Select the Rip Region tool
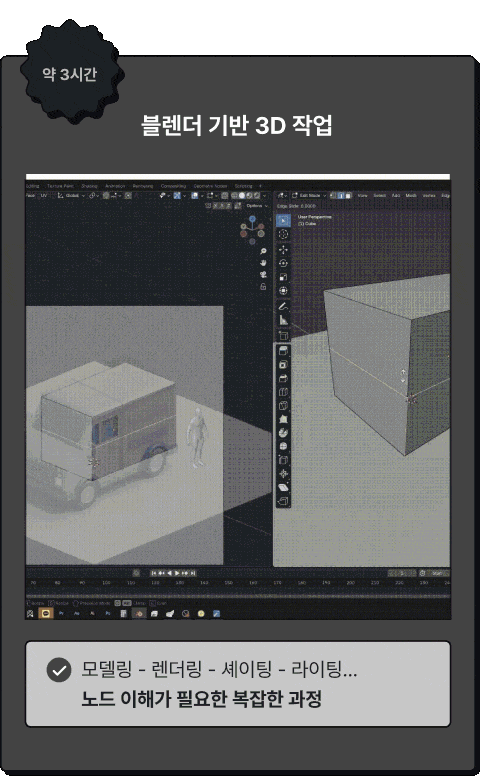480x777 pixels. (283, 501)
